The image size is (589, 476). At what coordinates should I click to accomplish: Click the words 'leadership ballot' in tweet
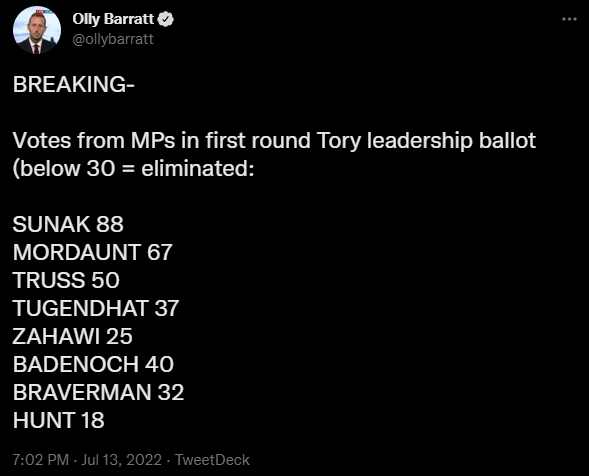(451, 141)
